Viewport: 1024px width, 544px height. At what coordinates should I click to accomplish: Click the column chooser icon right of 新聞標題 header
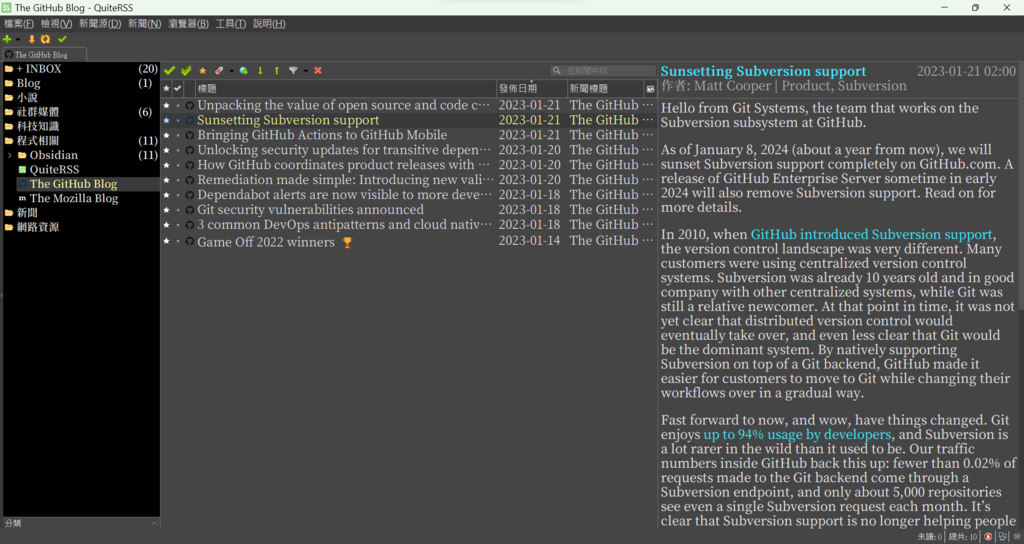(650, 89)
